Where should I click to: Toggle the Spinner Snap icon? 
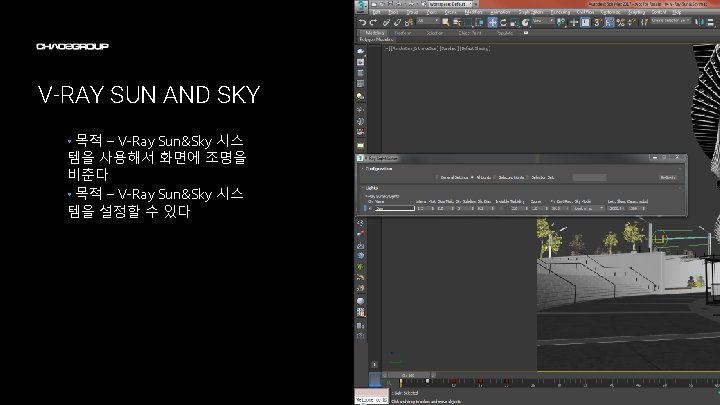click(x=632, y=22)
